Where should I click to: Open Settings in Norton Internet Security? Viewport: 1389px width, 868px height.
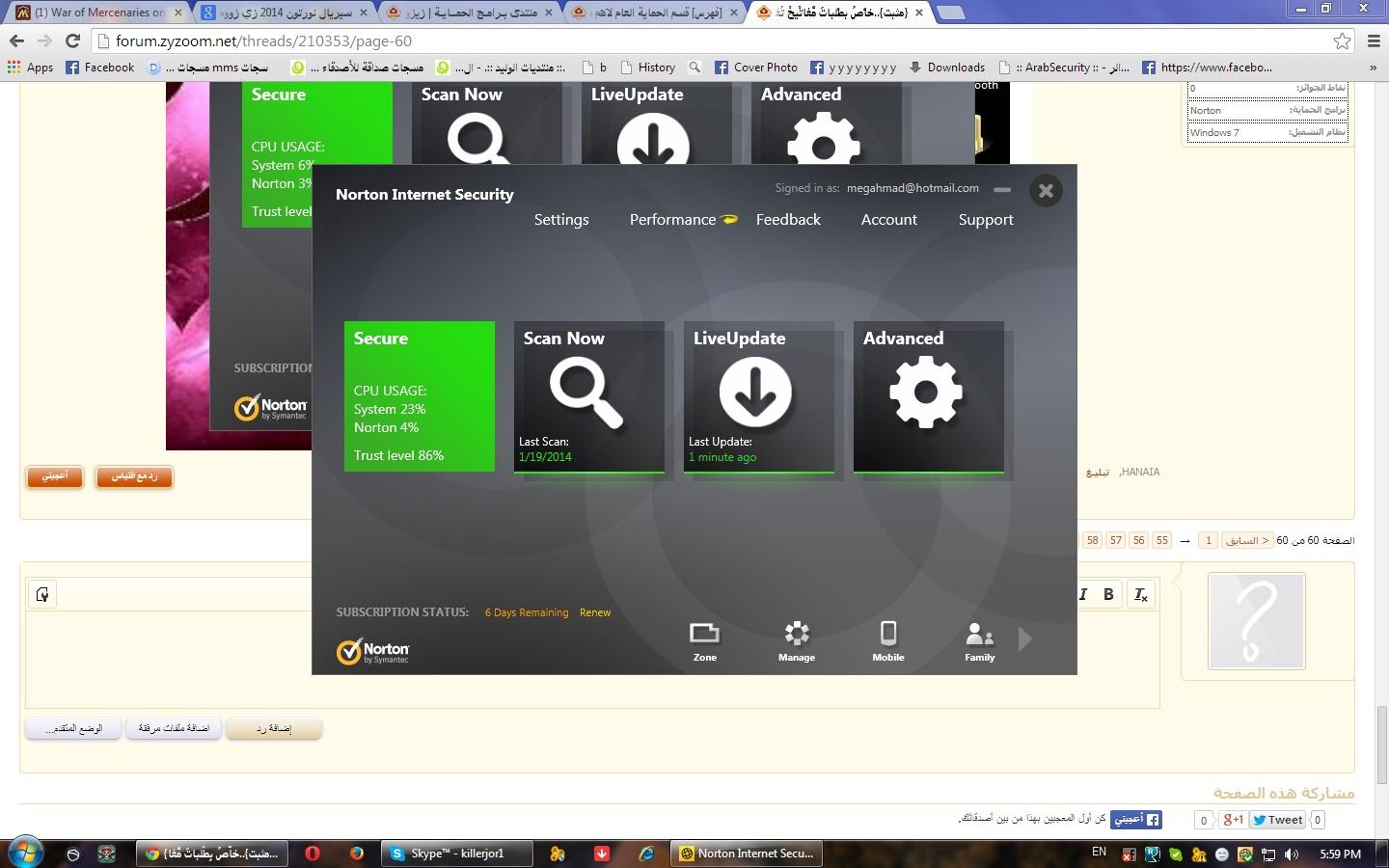[561, 219]
